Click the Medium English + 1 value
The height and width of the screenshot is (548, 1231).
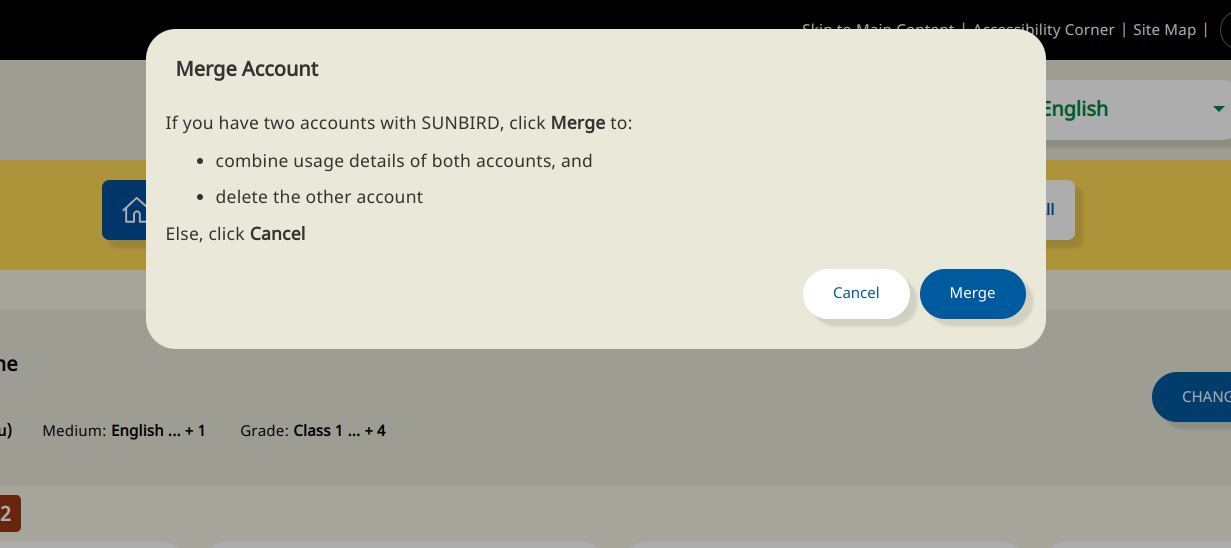coord(158,431)
